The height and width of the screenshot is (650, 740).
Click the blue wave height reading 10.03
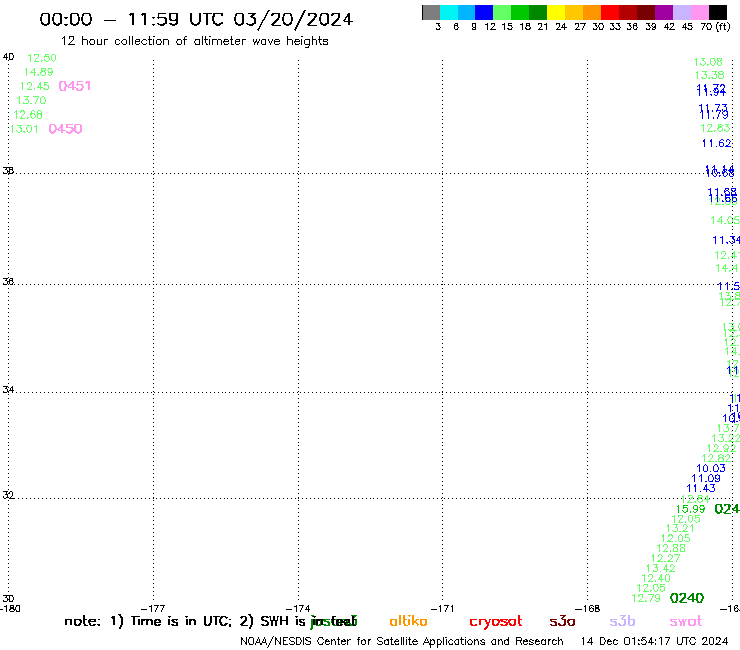[x=711, y=468]
